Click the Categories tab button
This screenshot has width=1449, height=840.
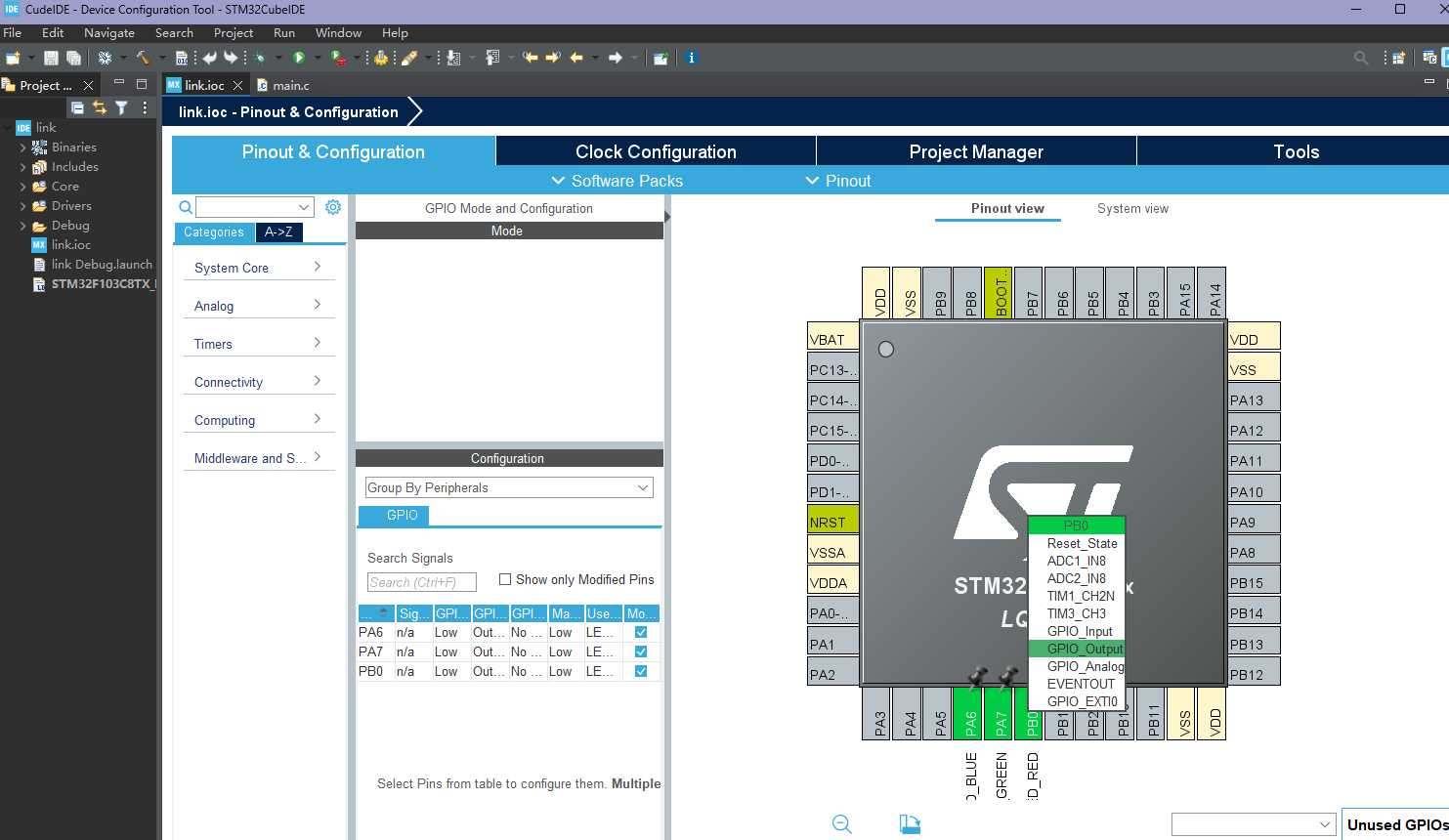click(214, 231)
